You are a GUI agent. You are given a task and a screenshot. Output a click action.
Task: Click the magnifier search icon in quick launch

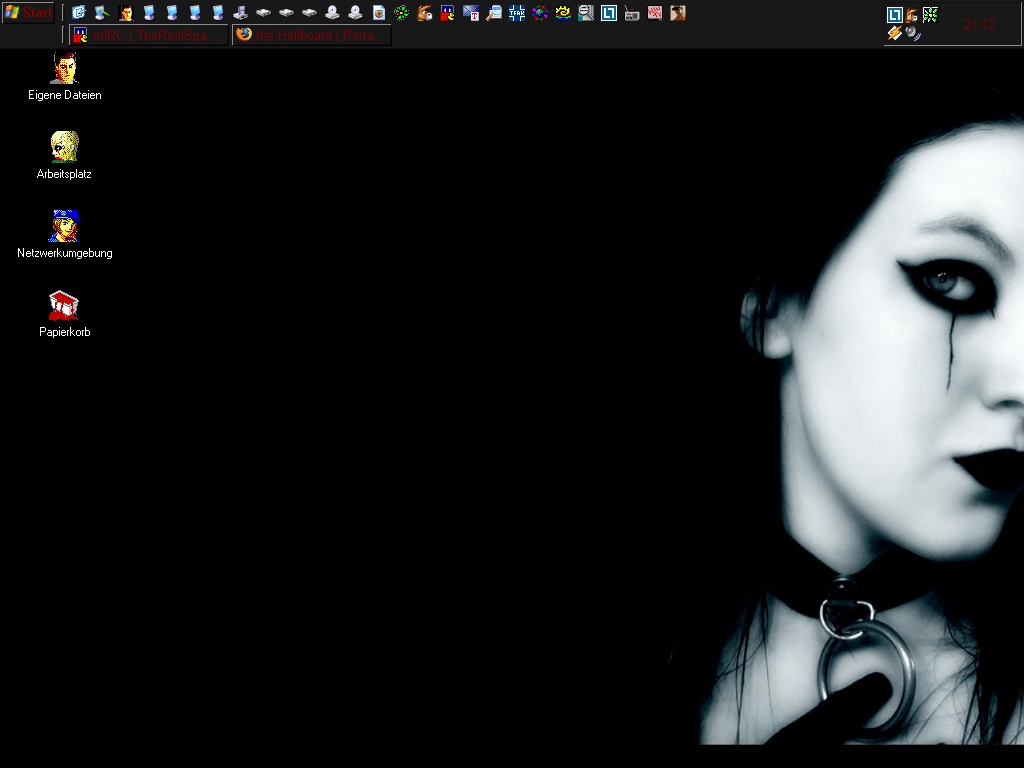(494, 13)
